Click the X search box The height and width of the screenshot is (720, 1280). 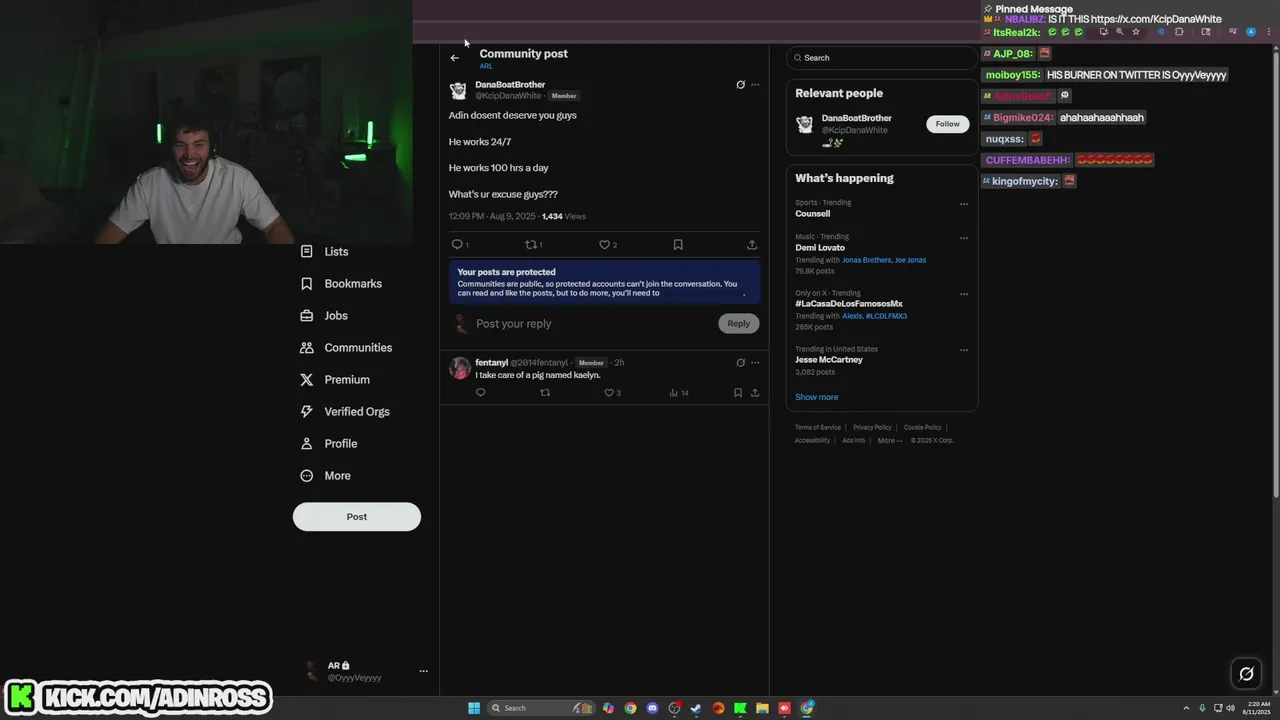[881, 58]
